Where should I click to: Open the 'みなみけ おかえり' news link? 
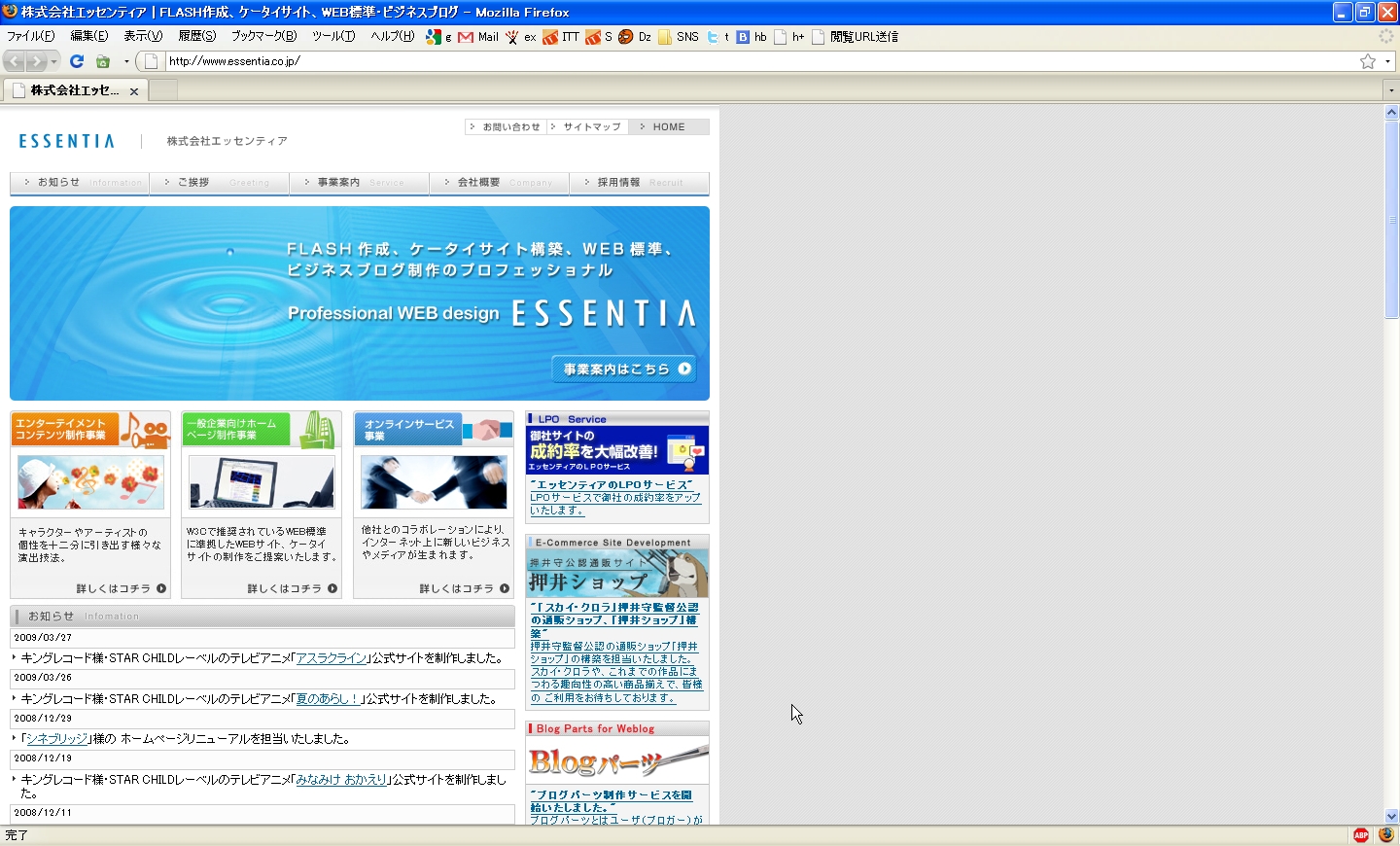click(x=341, y=780)
